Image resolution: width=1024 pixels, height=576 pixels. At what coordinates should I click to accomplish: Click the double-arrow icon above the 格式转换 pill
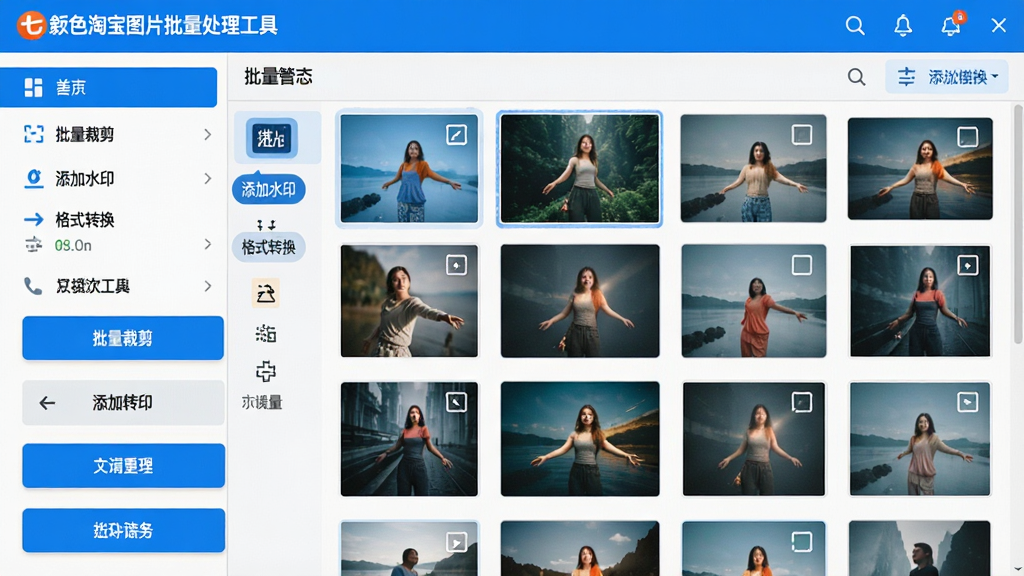[x=266, y=225]
